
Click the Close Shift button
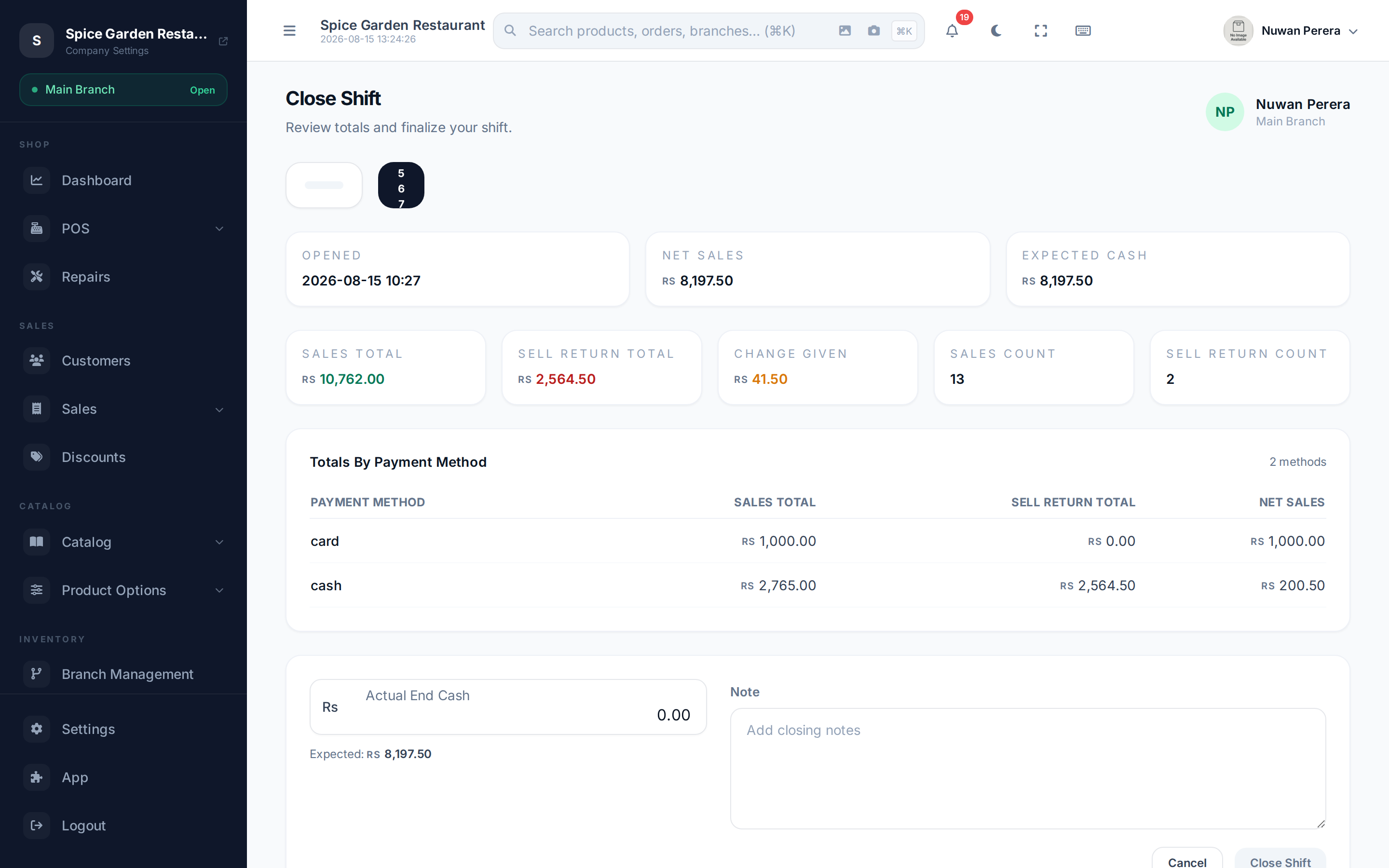coord(1280,859)
